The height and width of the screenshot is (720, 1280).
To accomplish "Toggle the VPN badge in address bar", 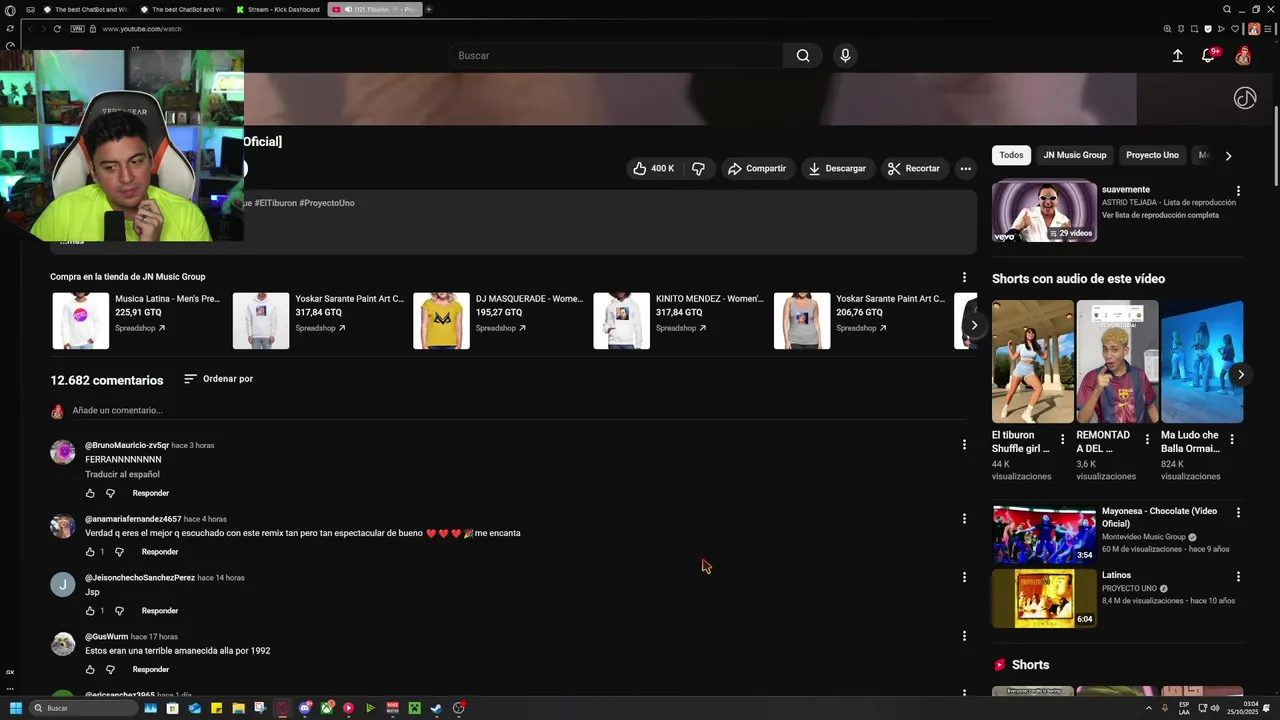I will (78, 29).
